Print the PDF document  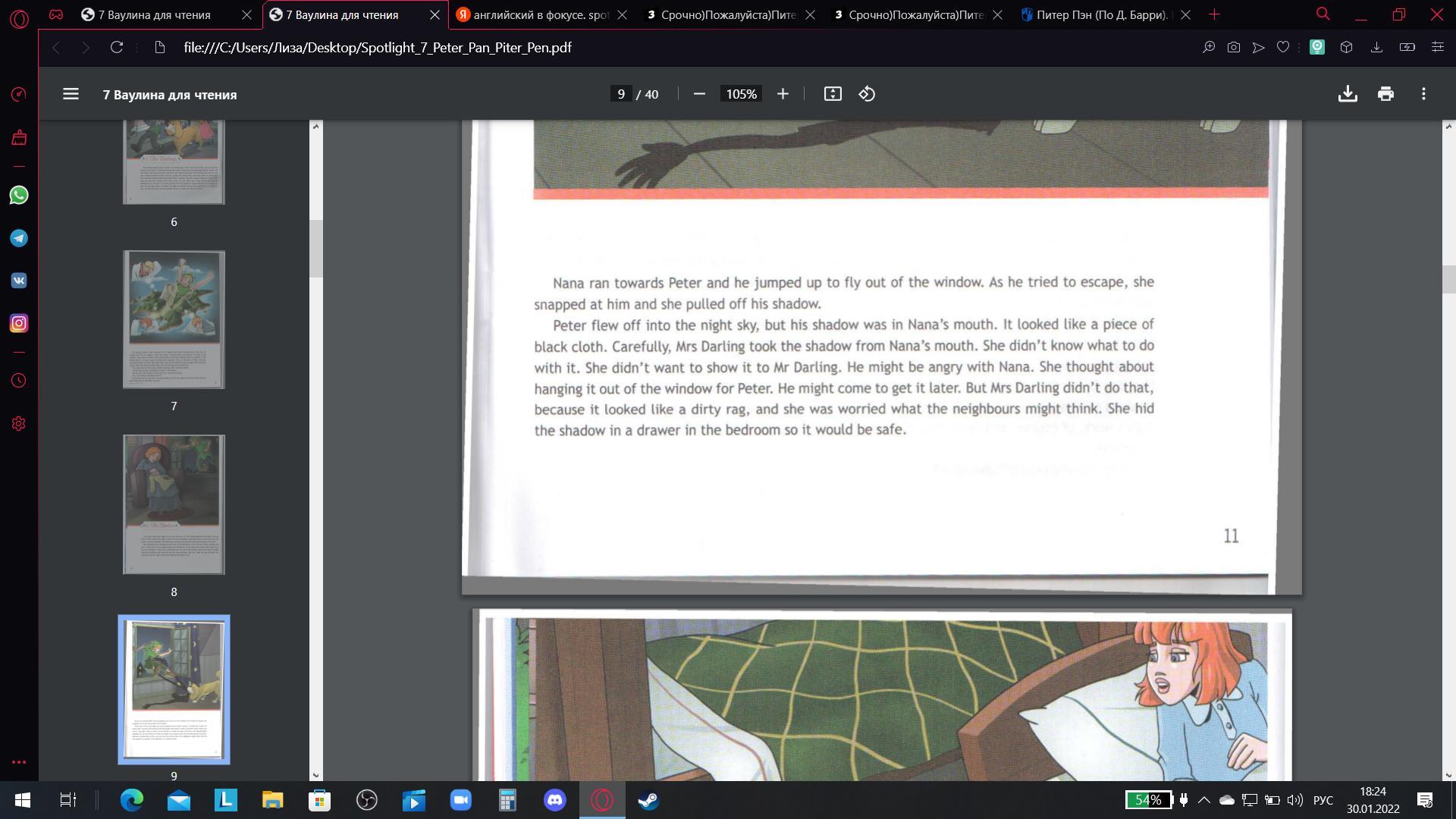[1385, 94]
